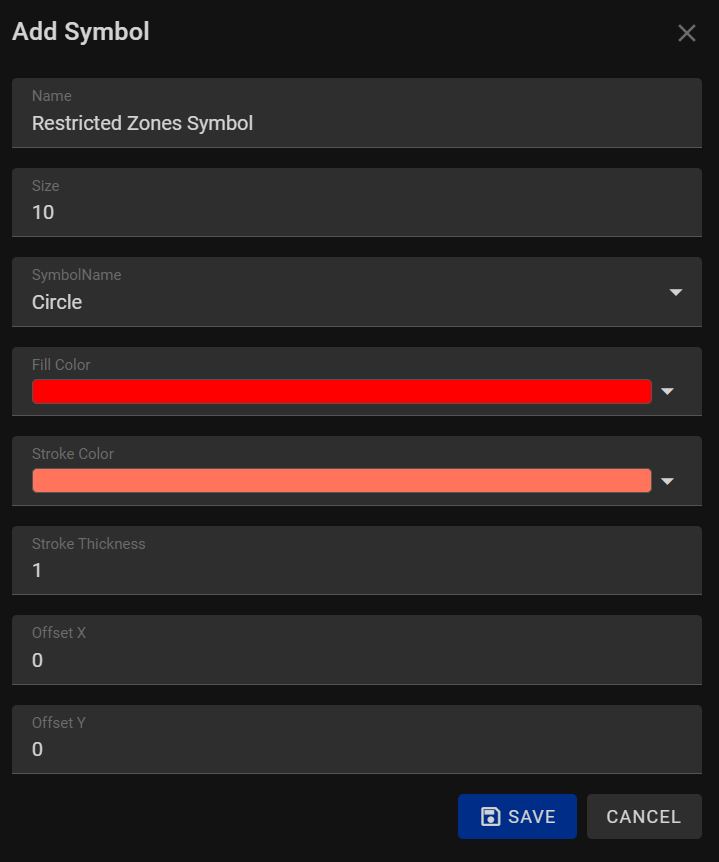Cancel adding the symbol

pyautogui.click(x=644, y=816)
